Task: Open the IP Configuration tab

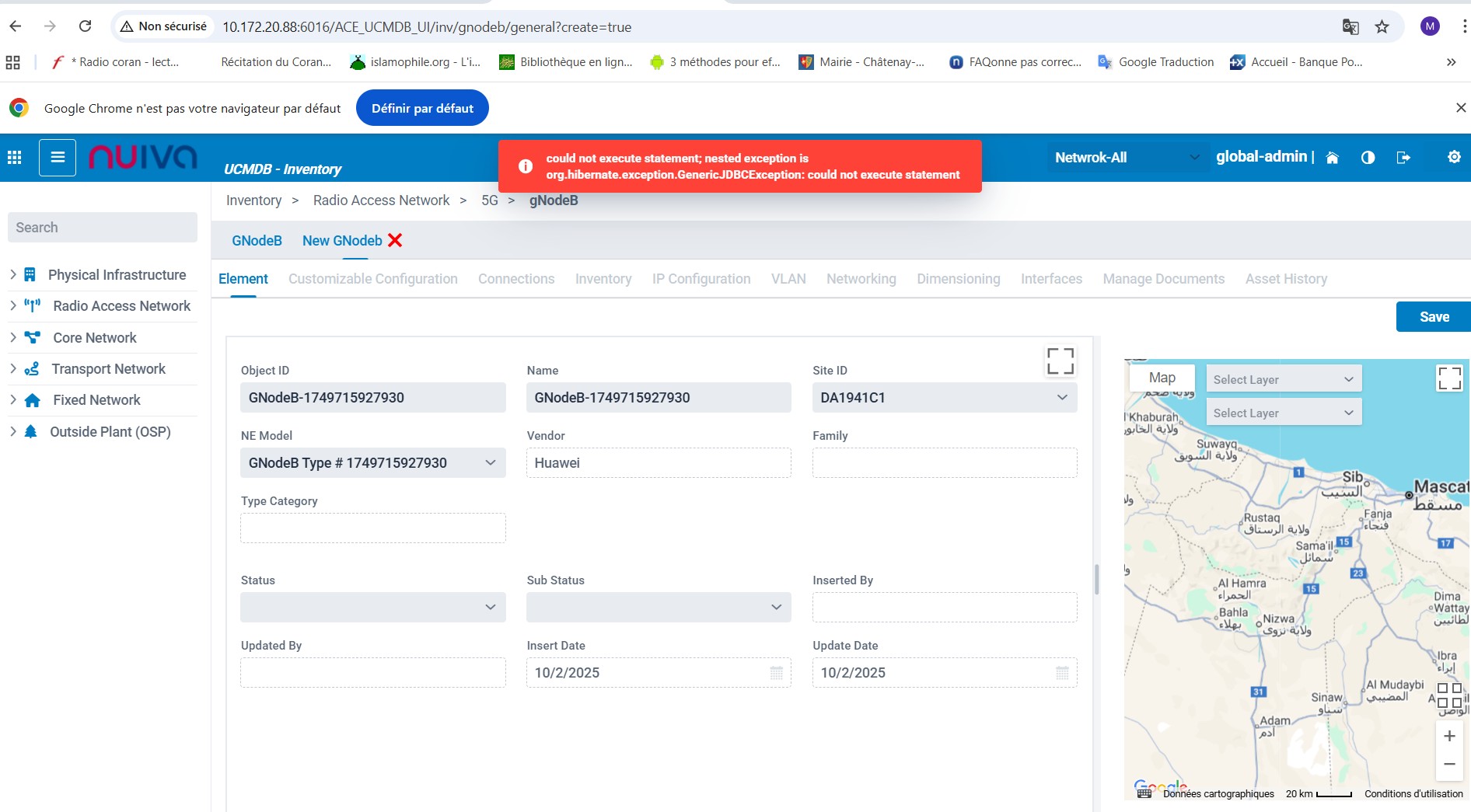Action: click(701, 279)
